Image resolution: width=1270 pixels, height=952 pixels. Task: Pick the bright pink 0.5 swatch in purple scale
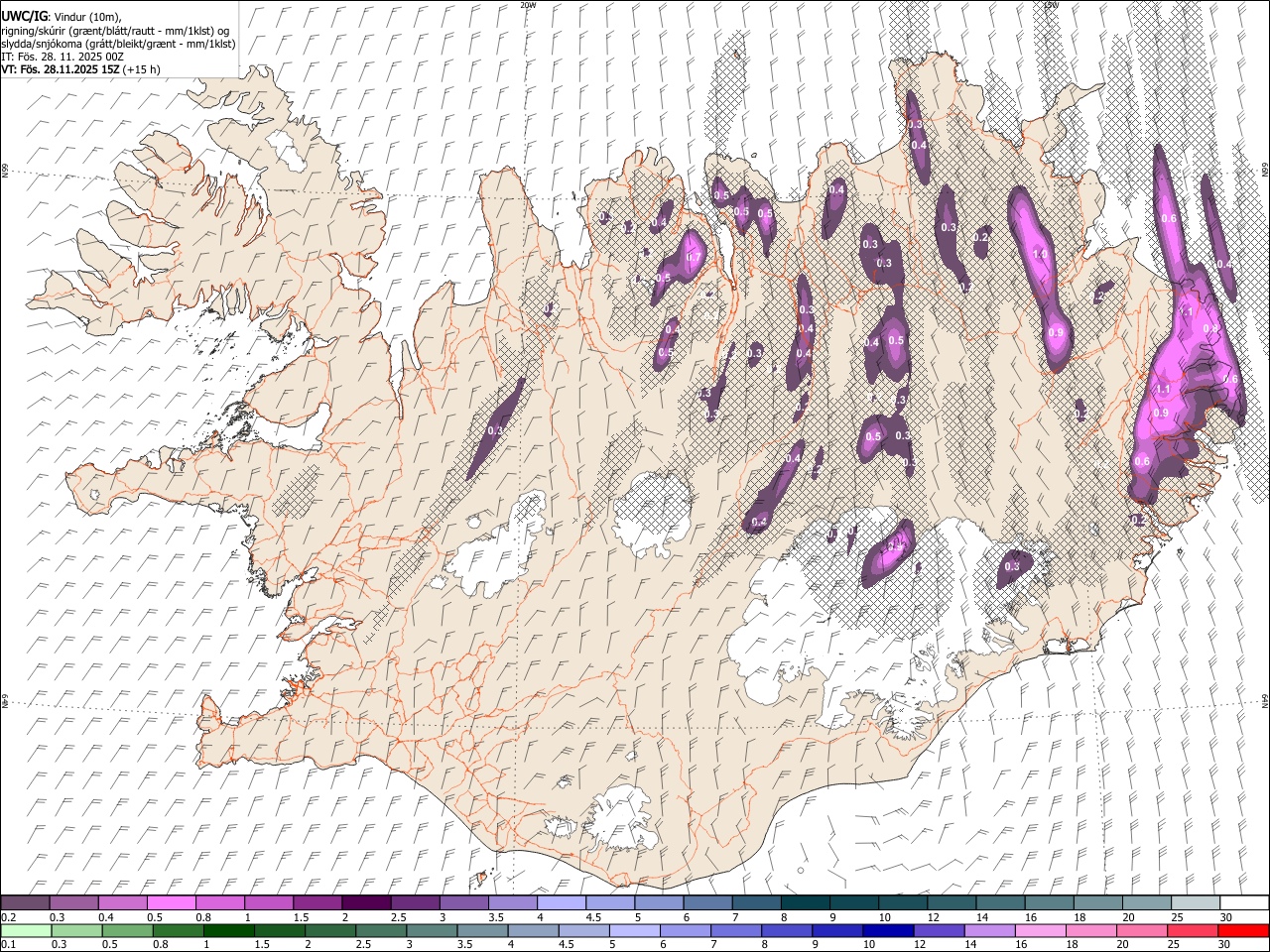point(172,902)
